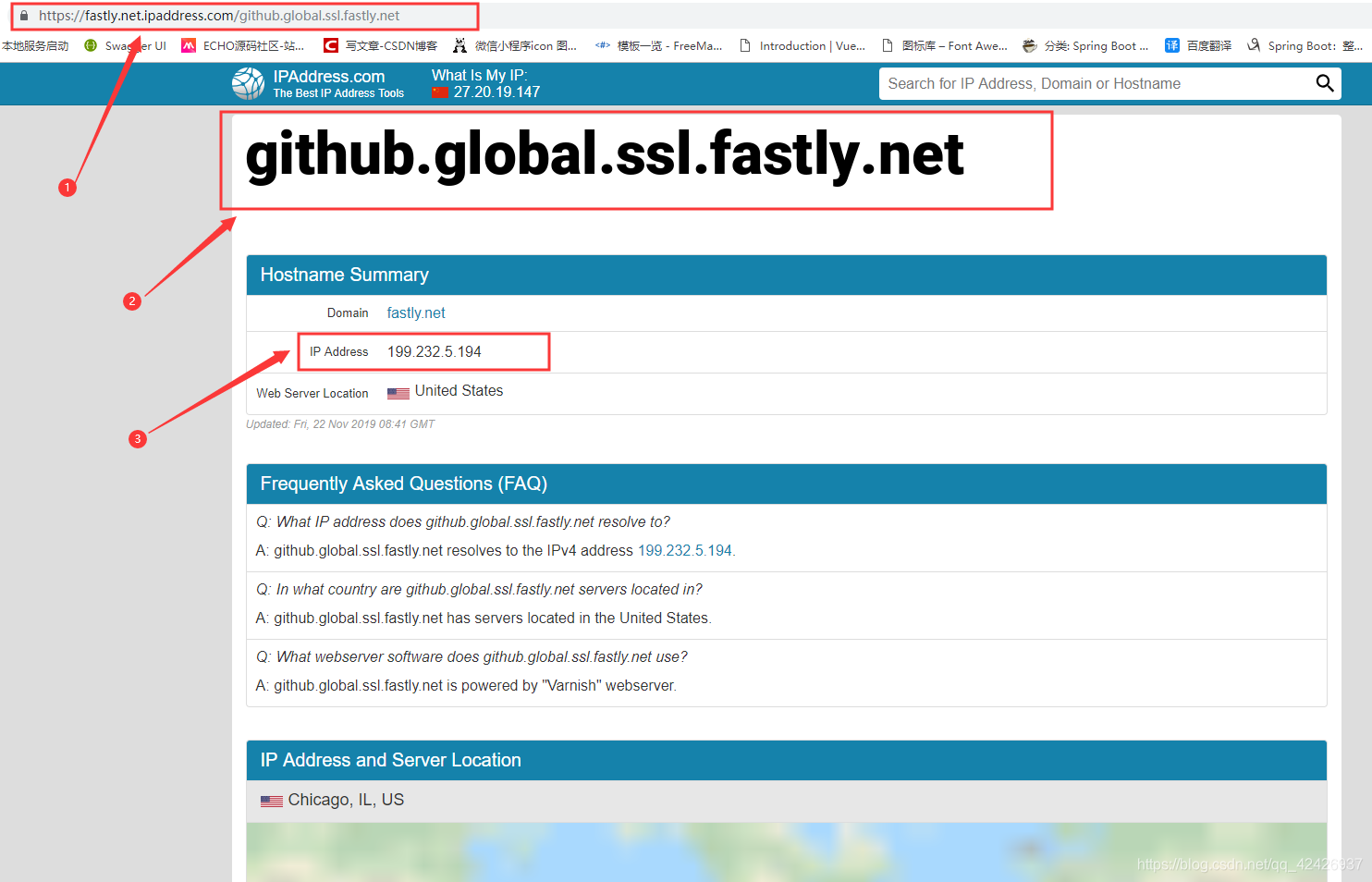Click the FAQ question about webserver software
This screenshot has width=1372, height=882.
[472, 657]
